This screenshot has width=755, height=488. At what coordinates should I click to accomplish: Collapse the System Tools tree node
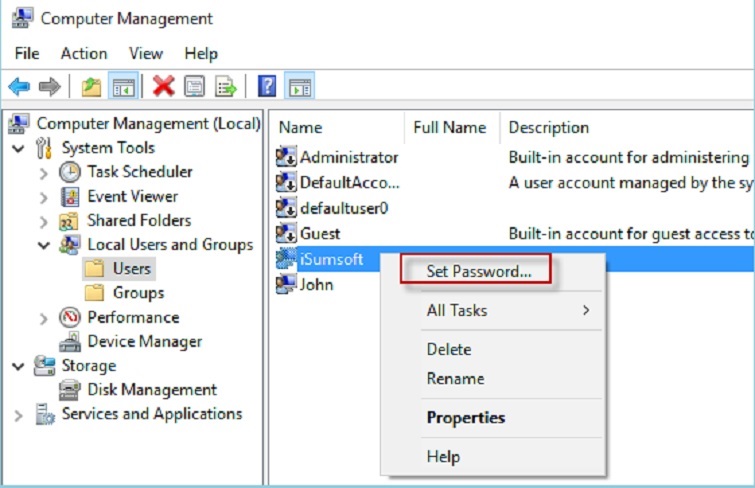(x=19, y=148)
